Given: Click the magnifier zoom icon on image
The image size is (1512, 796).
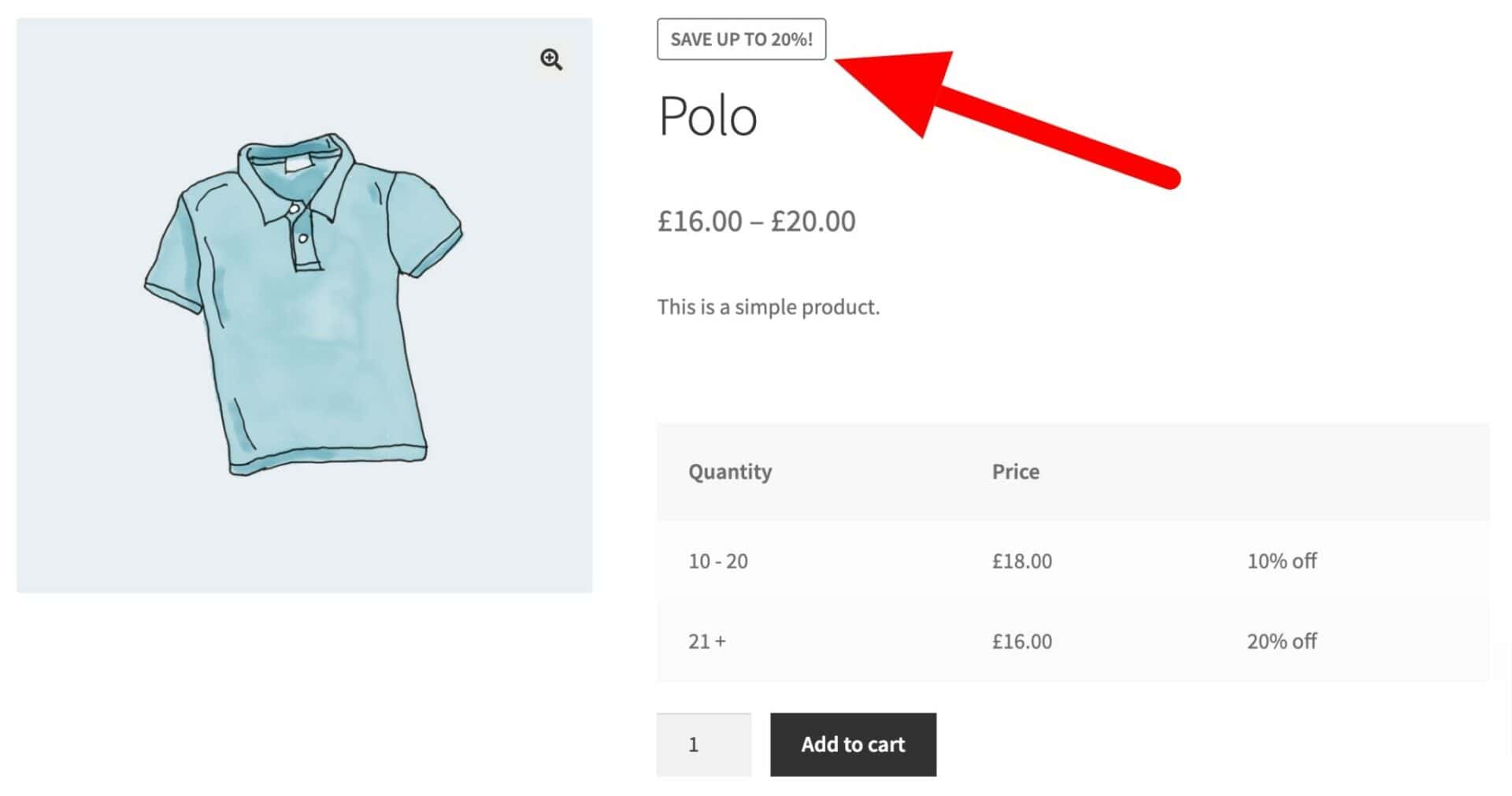Looking at the screenshot, I should click(x=551, y=59).
